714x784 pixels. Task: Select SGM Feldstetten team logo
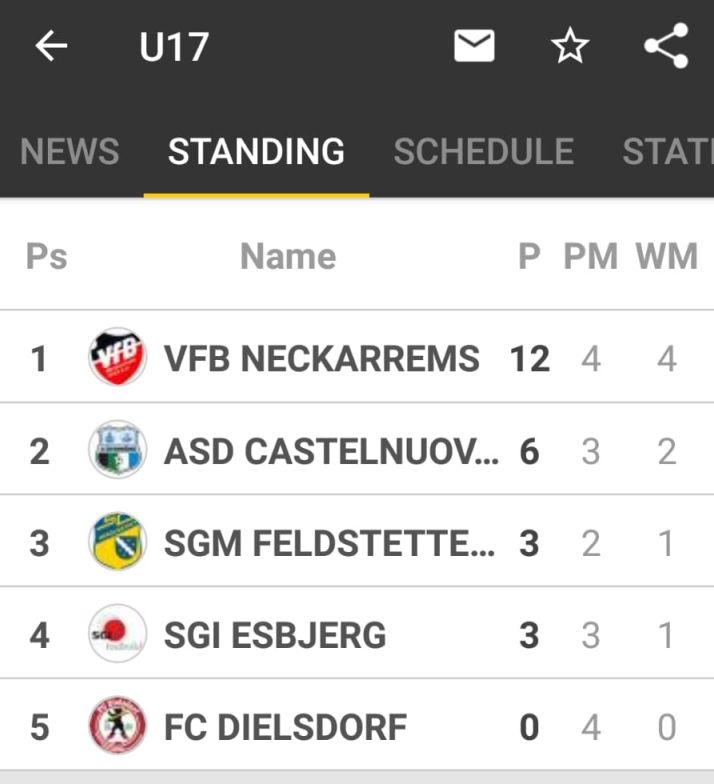click(117, 543)
